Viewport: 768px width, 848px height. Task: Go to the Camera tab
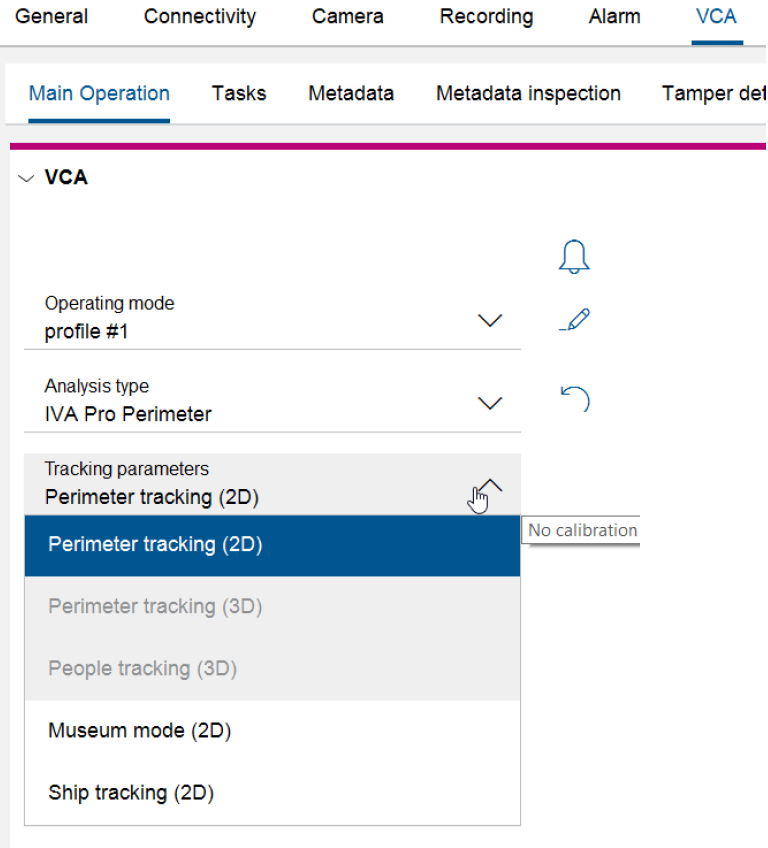point(348,17)
